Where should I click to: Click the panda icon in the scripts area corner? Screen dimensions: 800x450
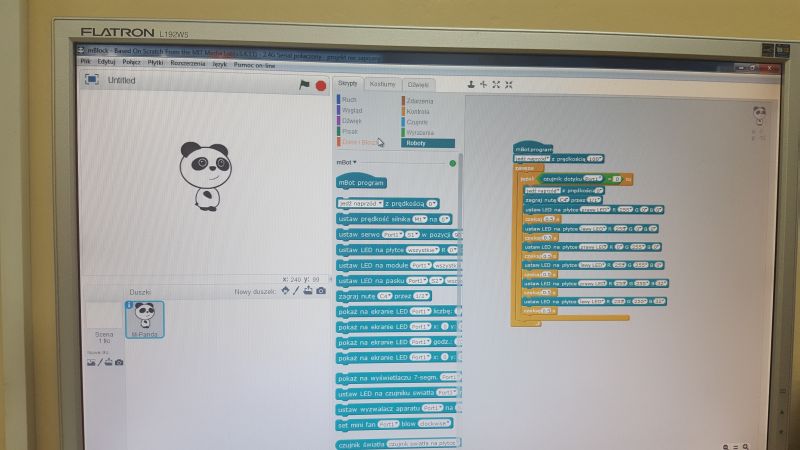(759, 115)
